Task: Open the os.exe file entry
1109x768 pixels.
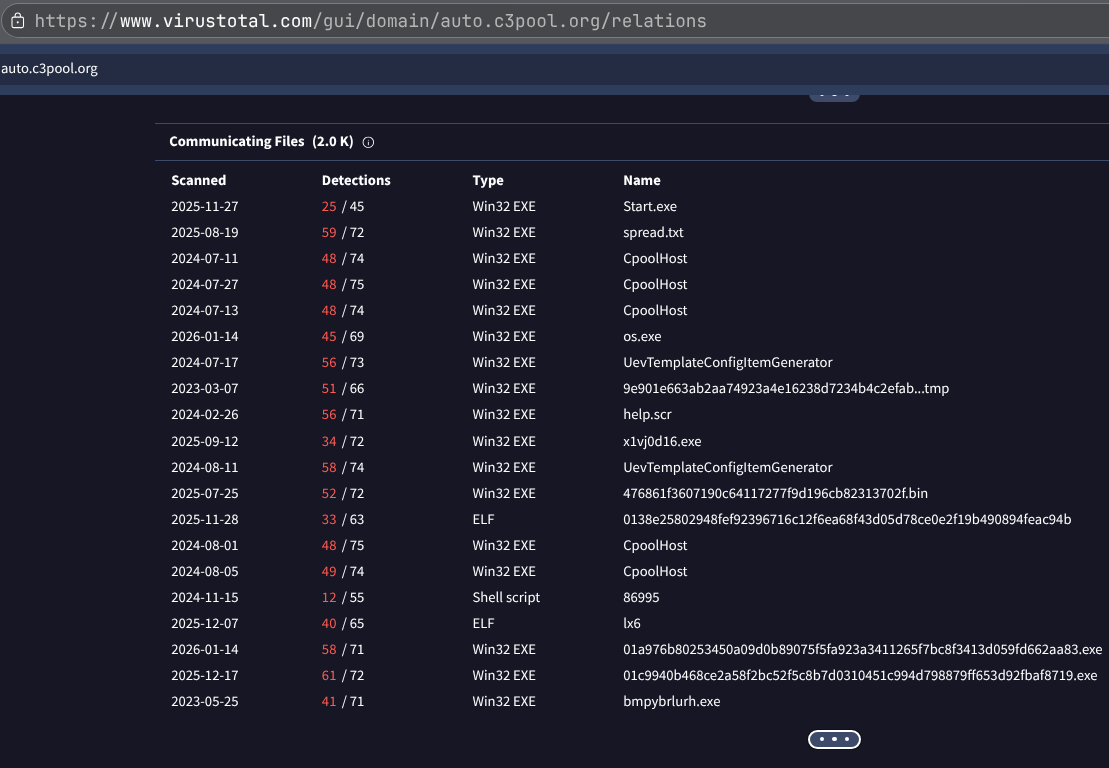Action: point(642,337)
